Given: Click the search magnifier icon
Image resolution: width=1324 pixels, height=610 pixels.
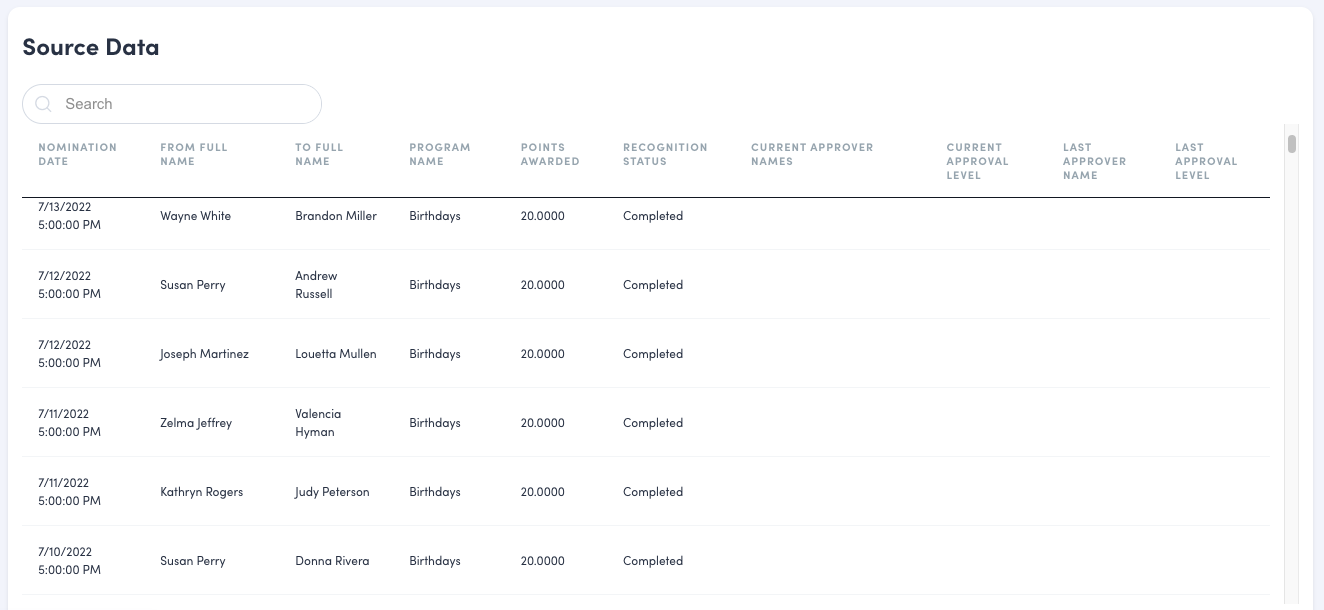Looking at the screenshot, I should point(43,104).
